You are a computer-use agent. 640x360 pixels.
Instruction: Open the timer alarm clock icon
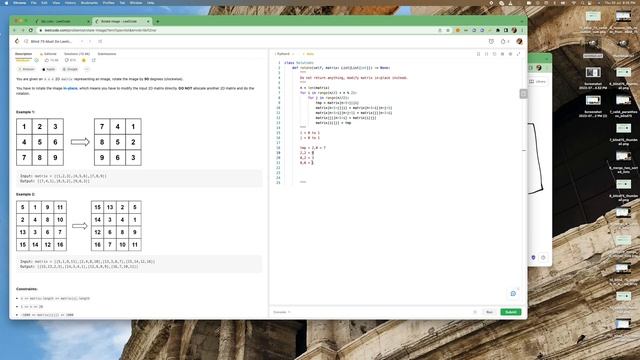click(x=491, y=41)
